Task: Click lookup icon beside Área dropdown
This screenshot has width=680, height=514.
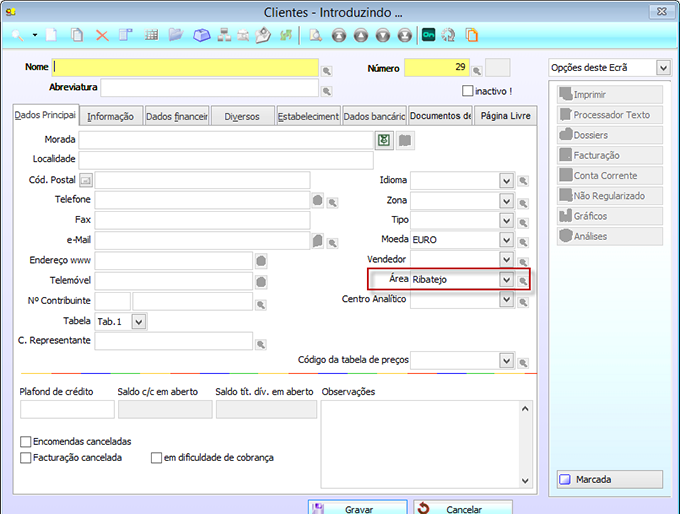Action: coord(523,281)
